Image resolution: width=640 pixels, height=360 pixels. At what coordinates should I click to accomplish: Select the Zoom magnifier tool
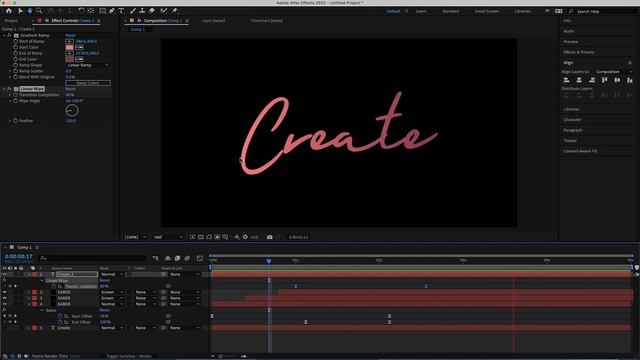[39, 11]
